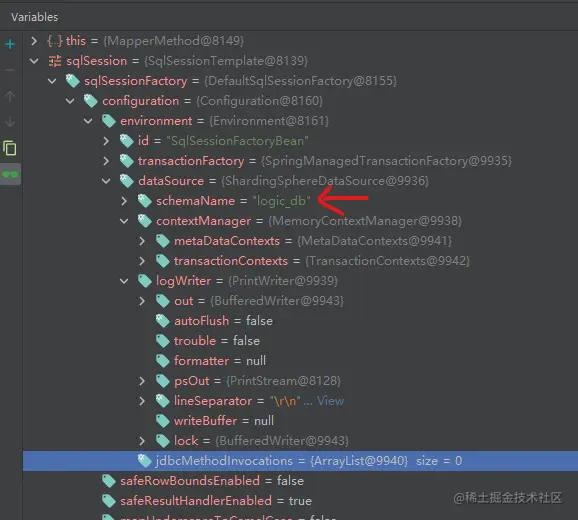The image size is (578, 520).
Task: Click the tag icon beside schemaName
Action: [145, 201]
